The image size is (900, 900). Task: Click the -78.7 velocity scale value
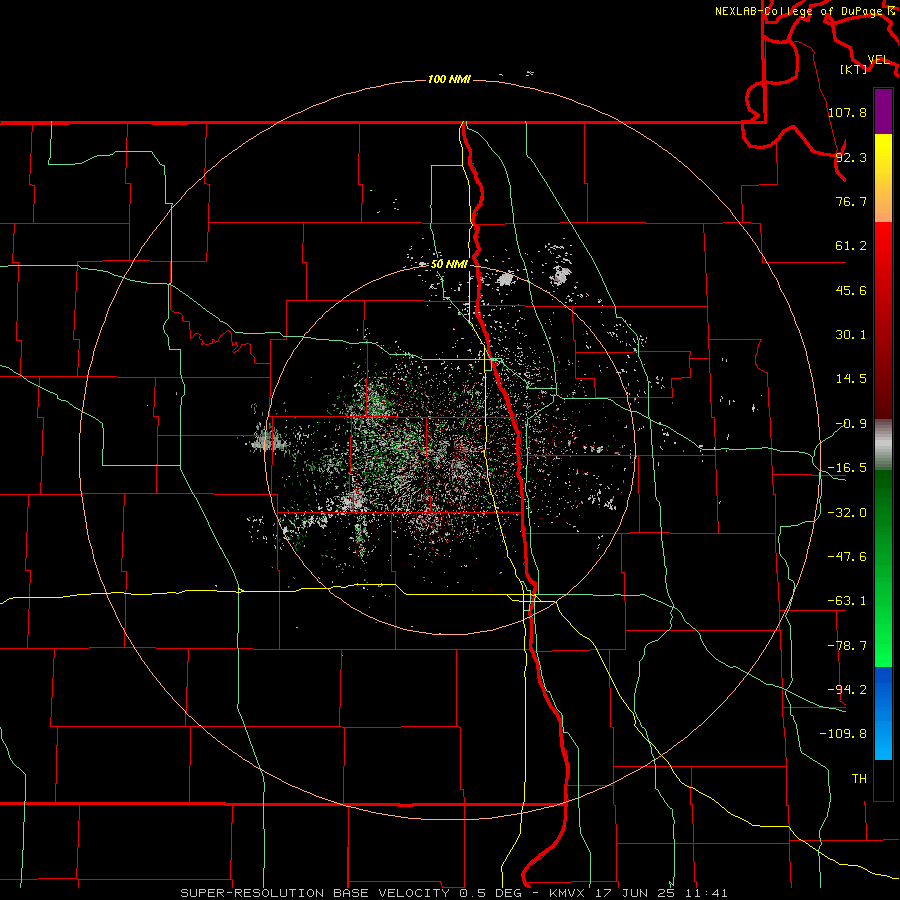(847, 646)
